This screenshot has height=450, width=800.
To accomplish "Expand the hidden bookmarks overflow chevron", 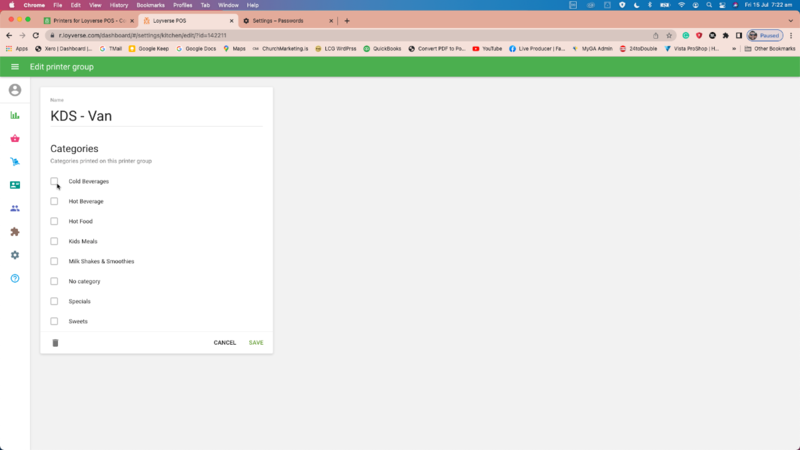I will coord(734,49).
